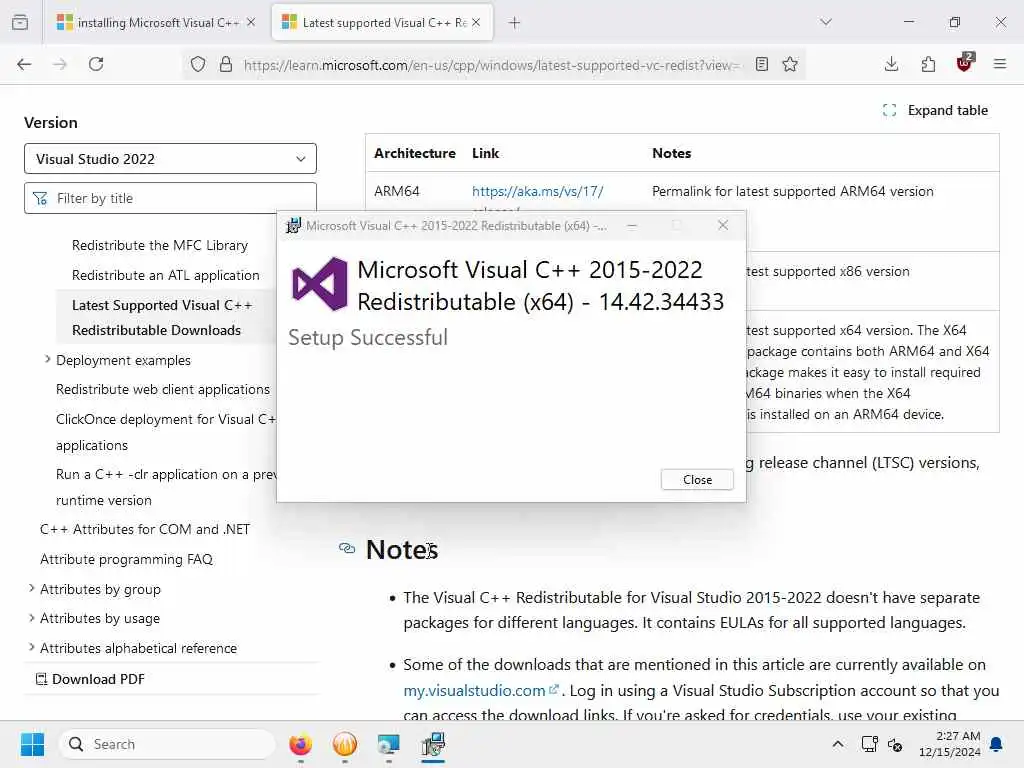Click the orange app icon in taskbar

[345, 744]
